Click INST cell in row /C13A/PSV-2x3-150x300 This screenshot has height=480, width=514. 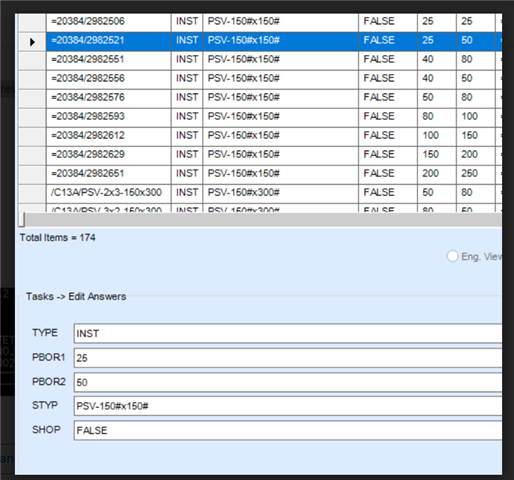187,193
